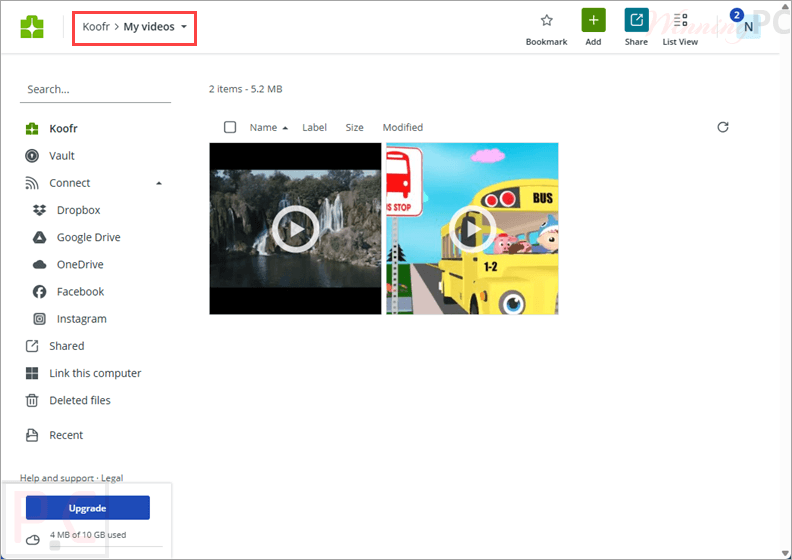Click the Name sort direction arrow

tap(285, 128)
